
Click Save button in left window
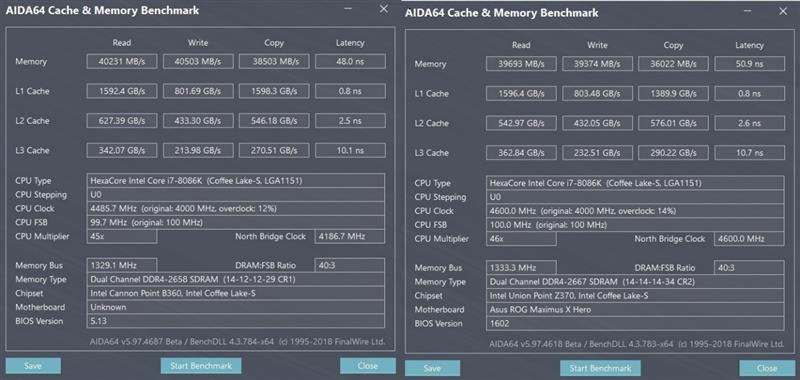(33, 366)
